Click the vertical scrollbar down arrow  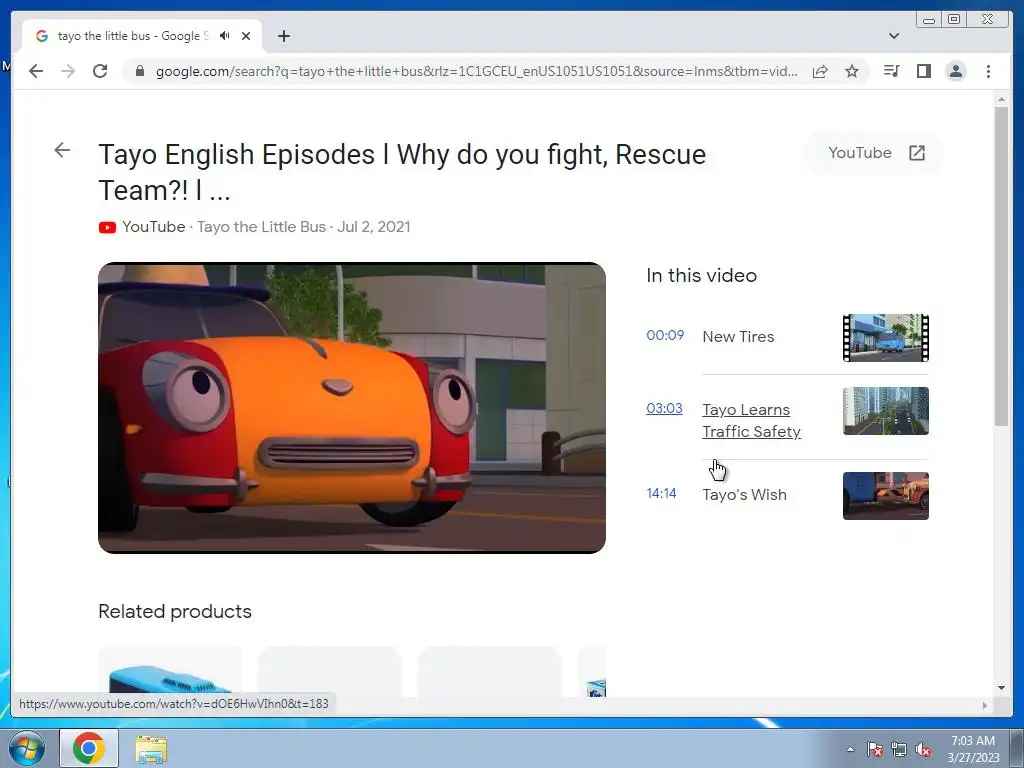point(1001,687)
